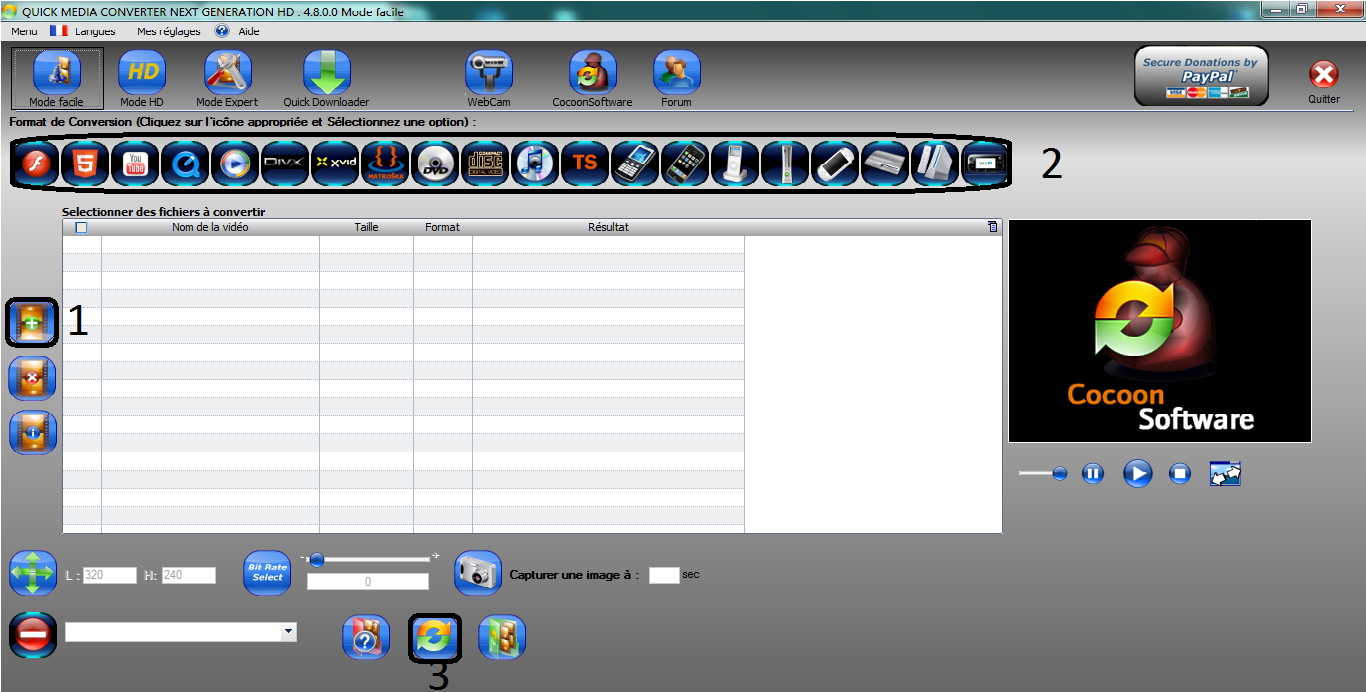Click the Taille column header

[366, 227]
